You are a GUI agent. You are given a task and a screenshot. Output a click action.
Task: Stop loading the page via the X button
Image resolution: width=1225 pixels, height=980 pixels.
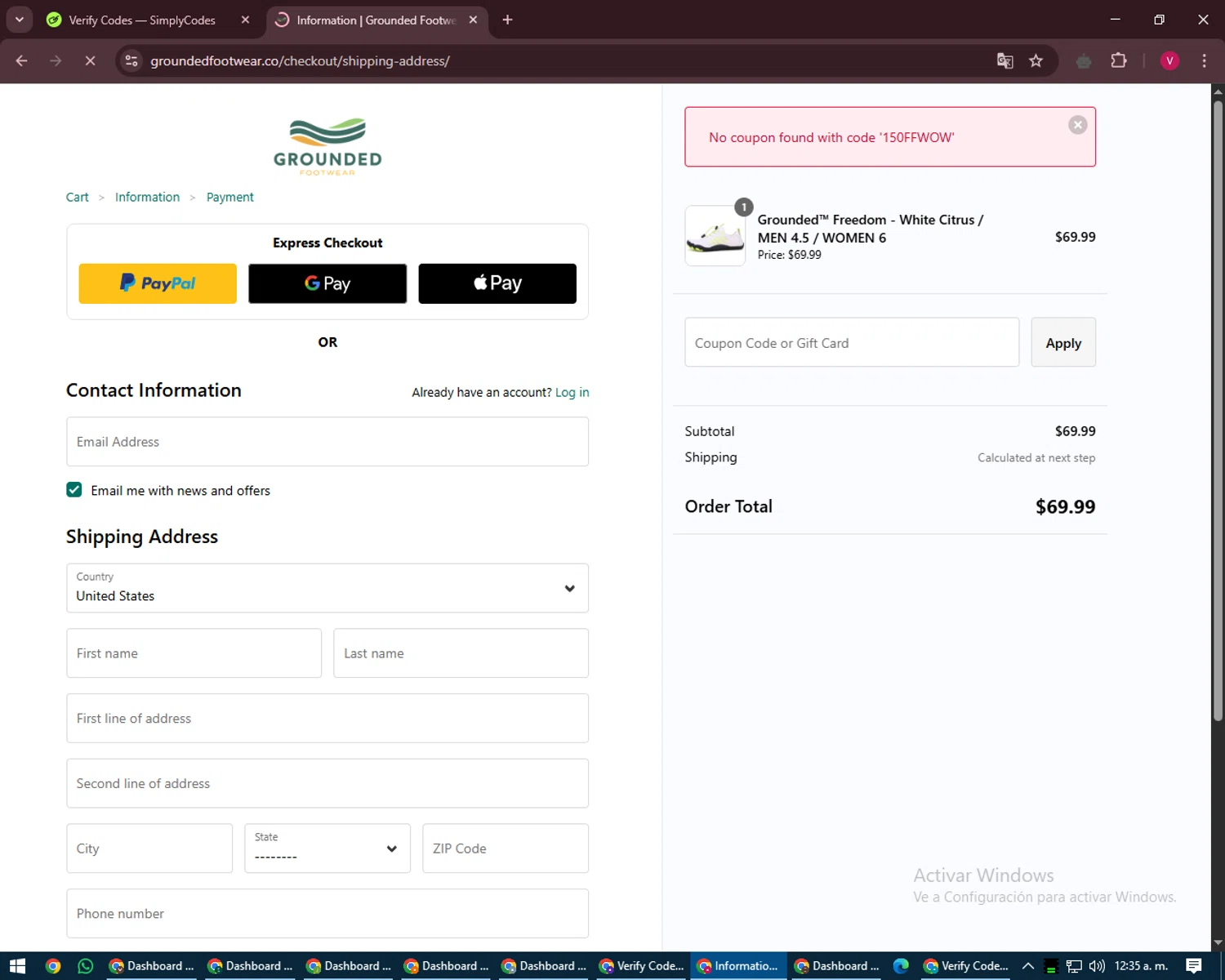[90, 60]
